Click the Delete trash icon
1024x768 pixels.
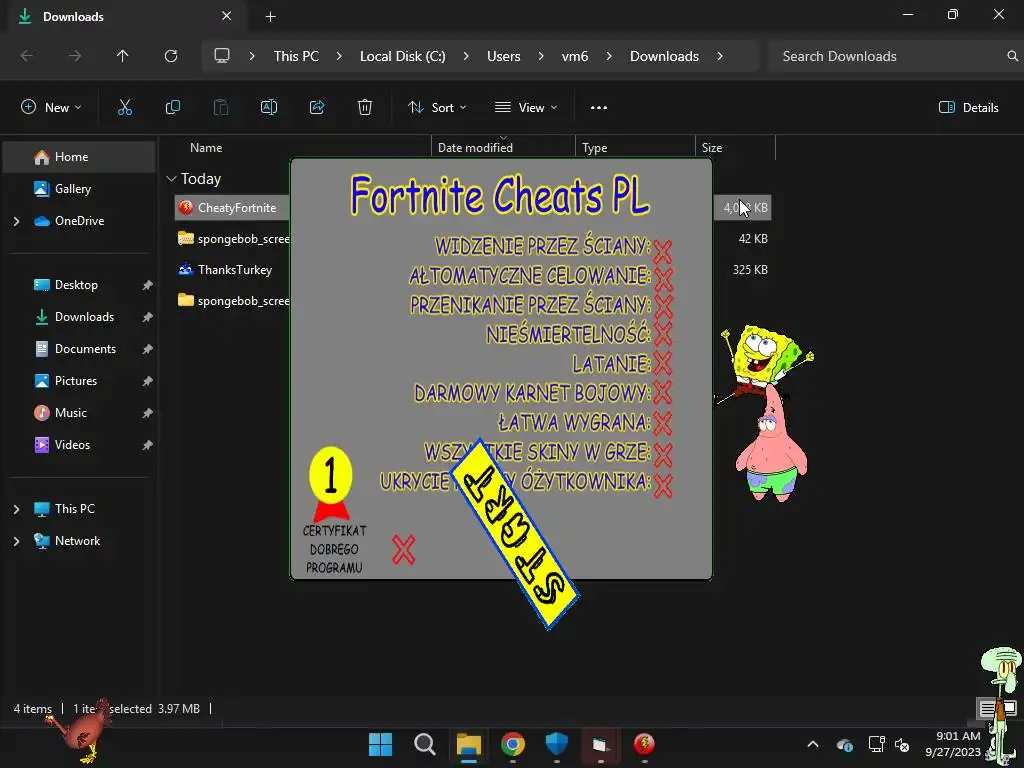(365, 108)
